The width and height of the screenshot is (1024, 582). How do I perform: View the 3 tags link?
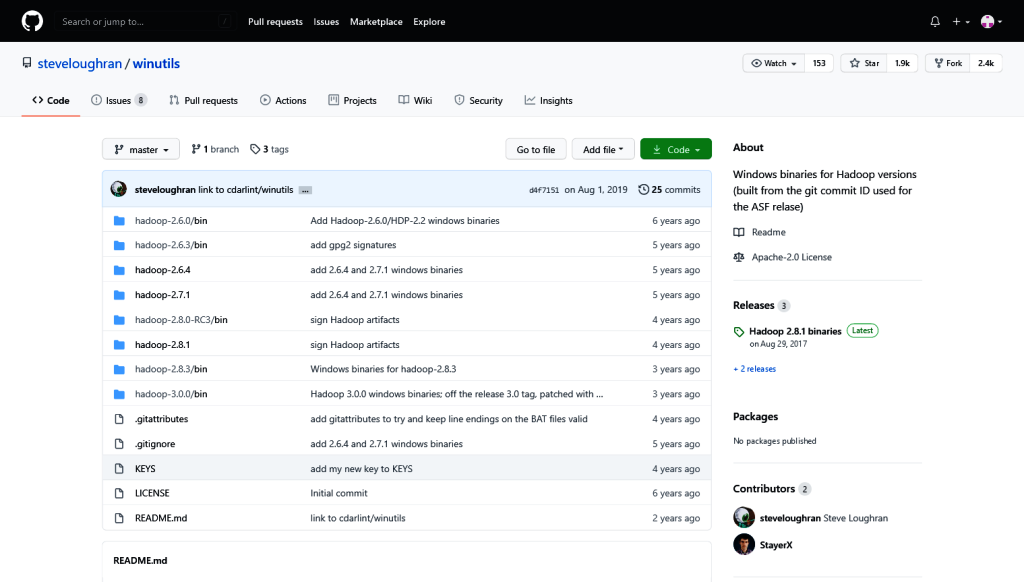click(x=269, y=150)
